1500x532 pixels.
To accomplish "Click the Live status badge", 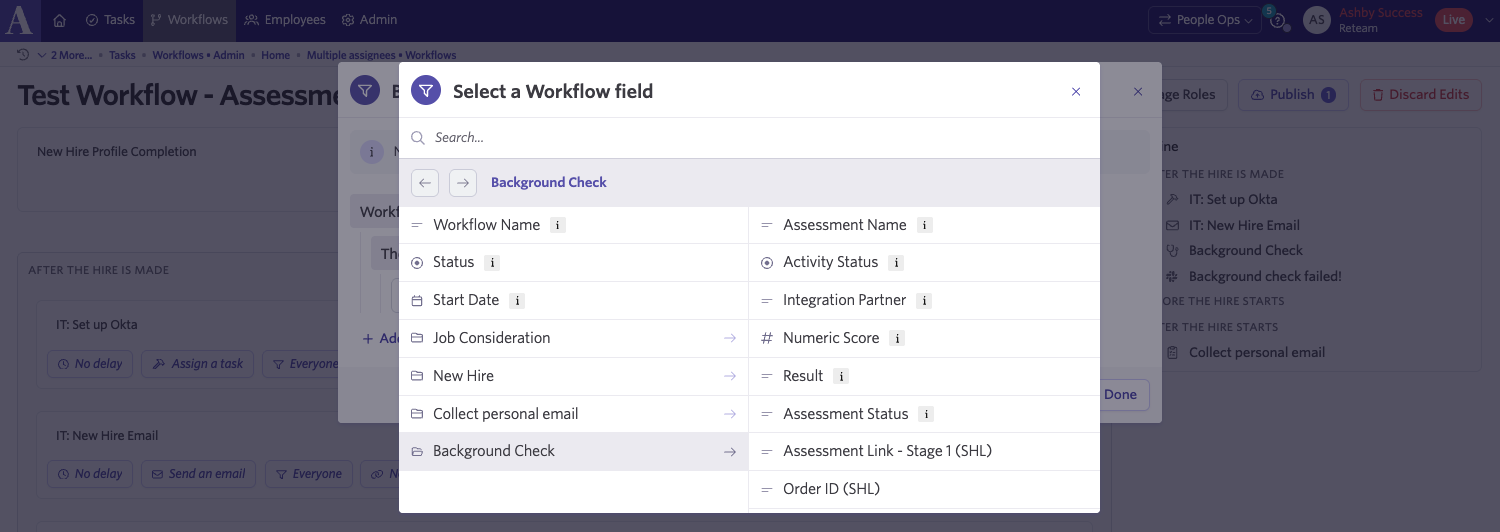I will point(1454,20).
